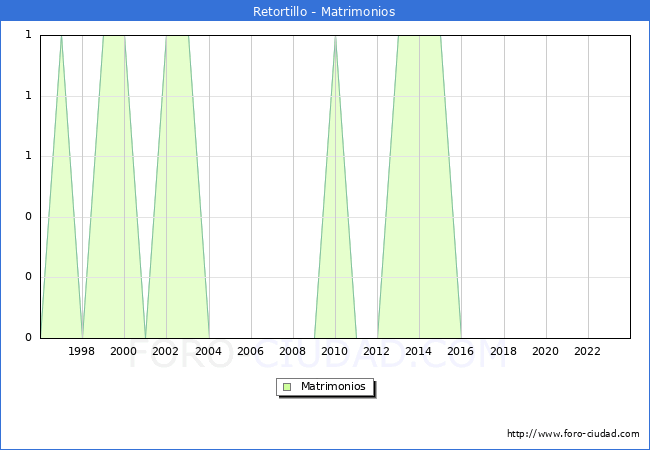
Task: Select the 2018 x-axis label
Action: click(x=503, y=351)
